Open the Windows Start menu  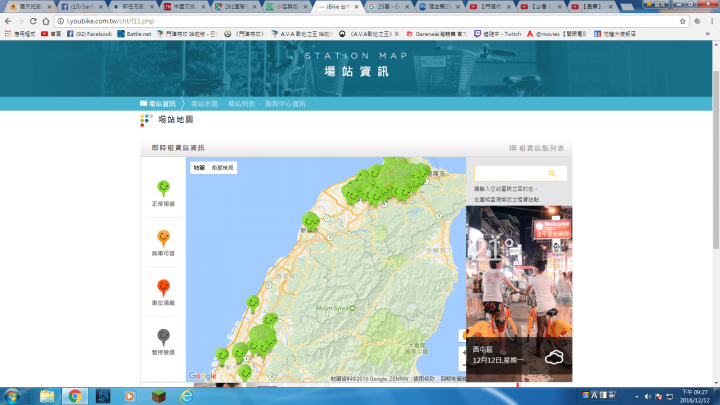pos(11,396)
